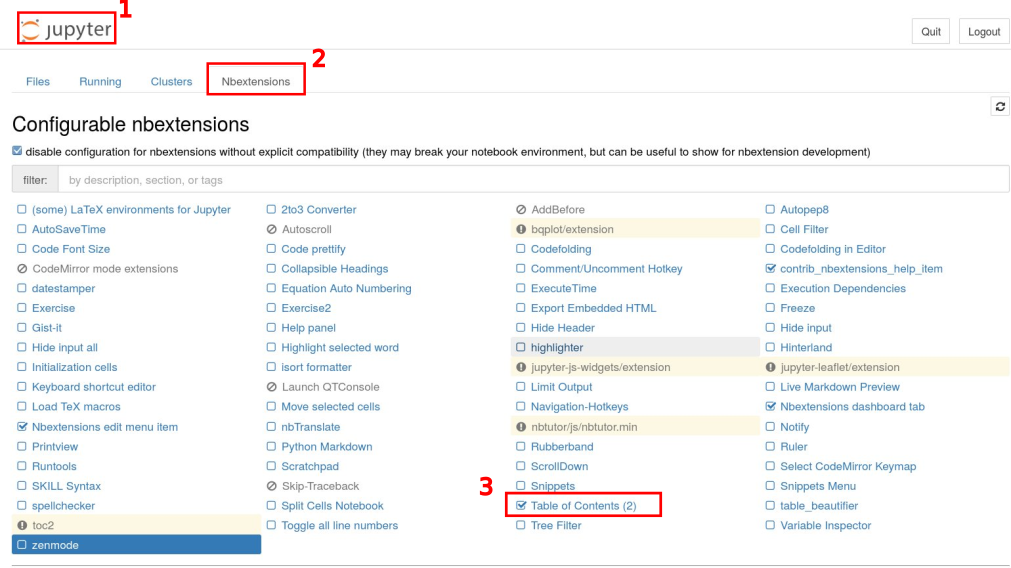Open the Export Embedded HTML link
The image size is (1011, 568).
tap(593, 308)
